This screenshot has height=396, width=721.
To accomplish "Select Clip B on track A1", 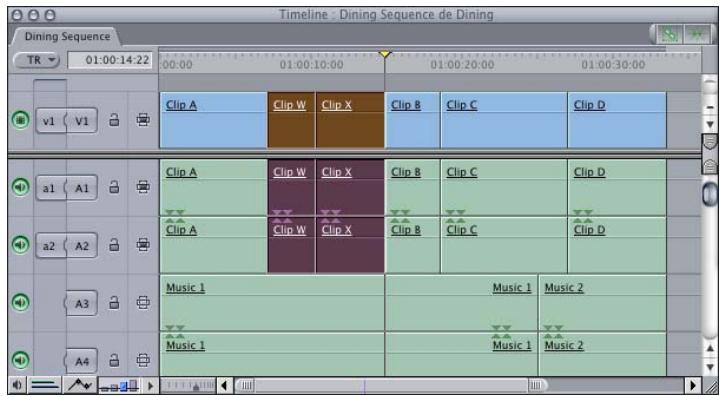I will tap(412, 187).
